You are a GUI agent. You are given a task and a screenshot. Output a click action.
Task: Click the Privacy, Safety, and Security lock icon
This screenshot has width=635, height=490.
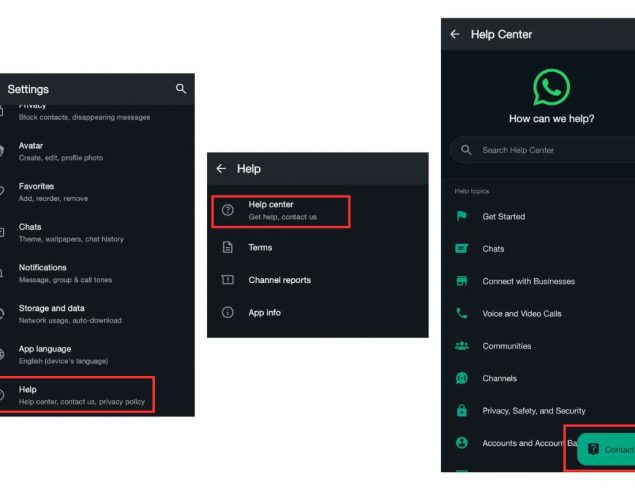tap(462, 411)
